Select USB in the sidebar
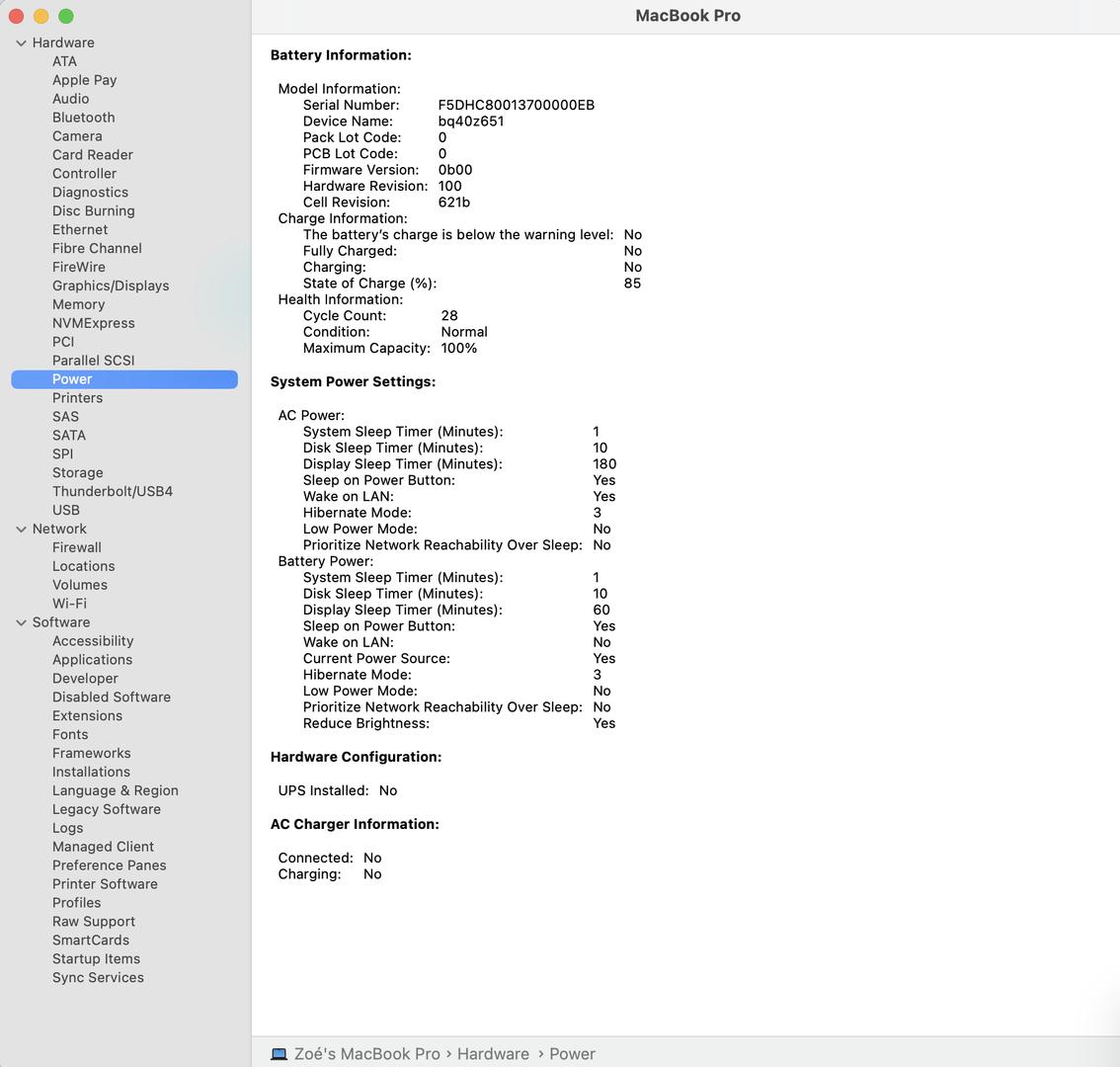This screenshot has width=1120, height=1067. coord(65,510)
